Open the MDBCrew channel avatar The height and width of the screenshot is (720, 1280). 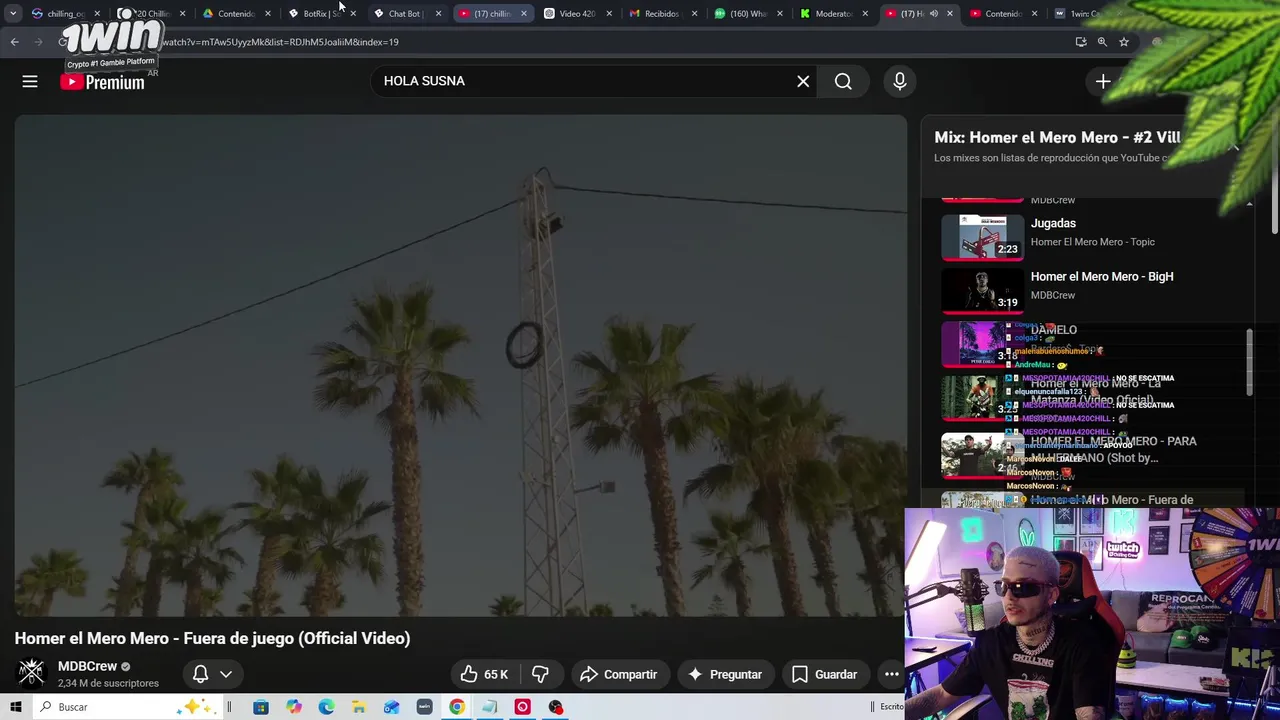[32, 673]
